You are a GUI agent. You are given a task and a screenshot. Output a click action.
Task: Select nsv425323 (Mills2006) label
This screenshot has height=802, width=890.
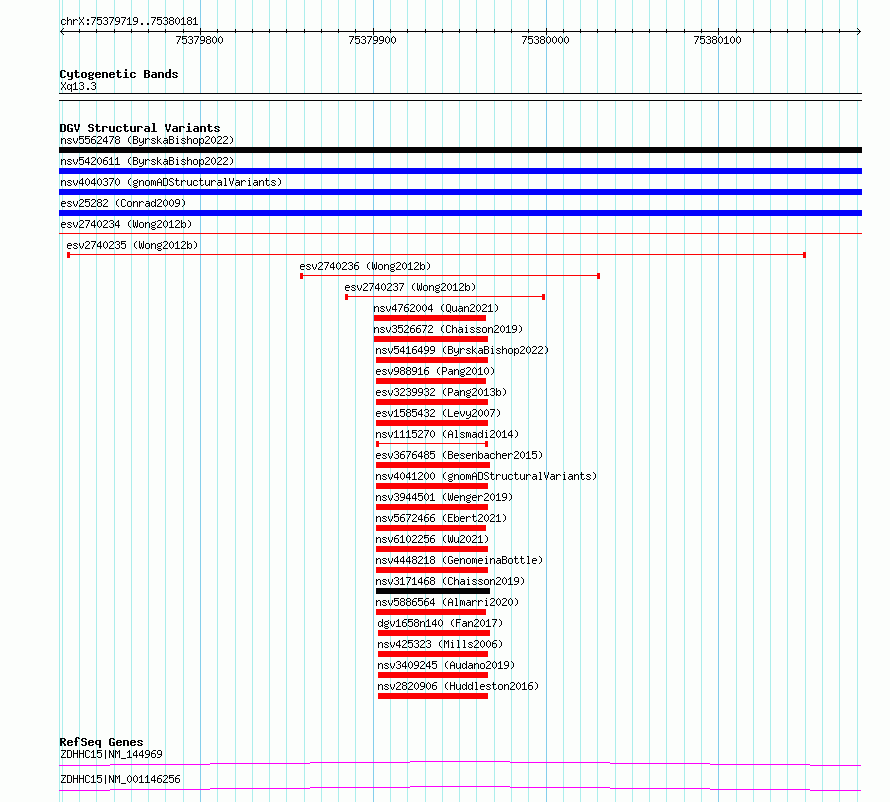[440, 644]
